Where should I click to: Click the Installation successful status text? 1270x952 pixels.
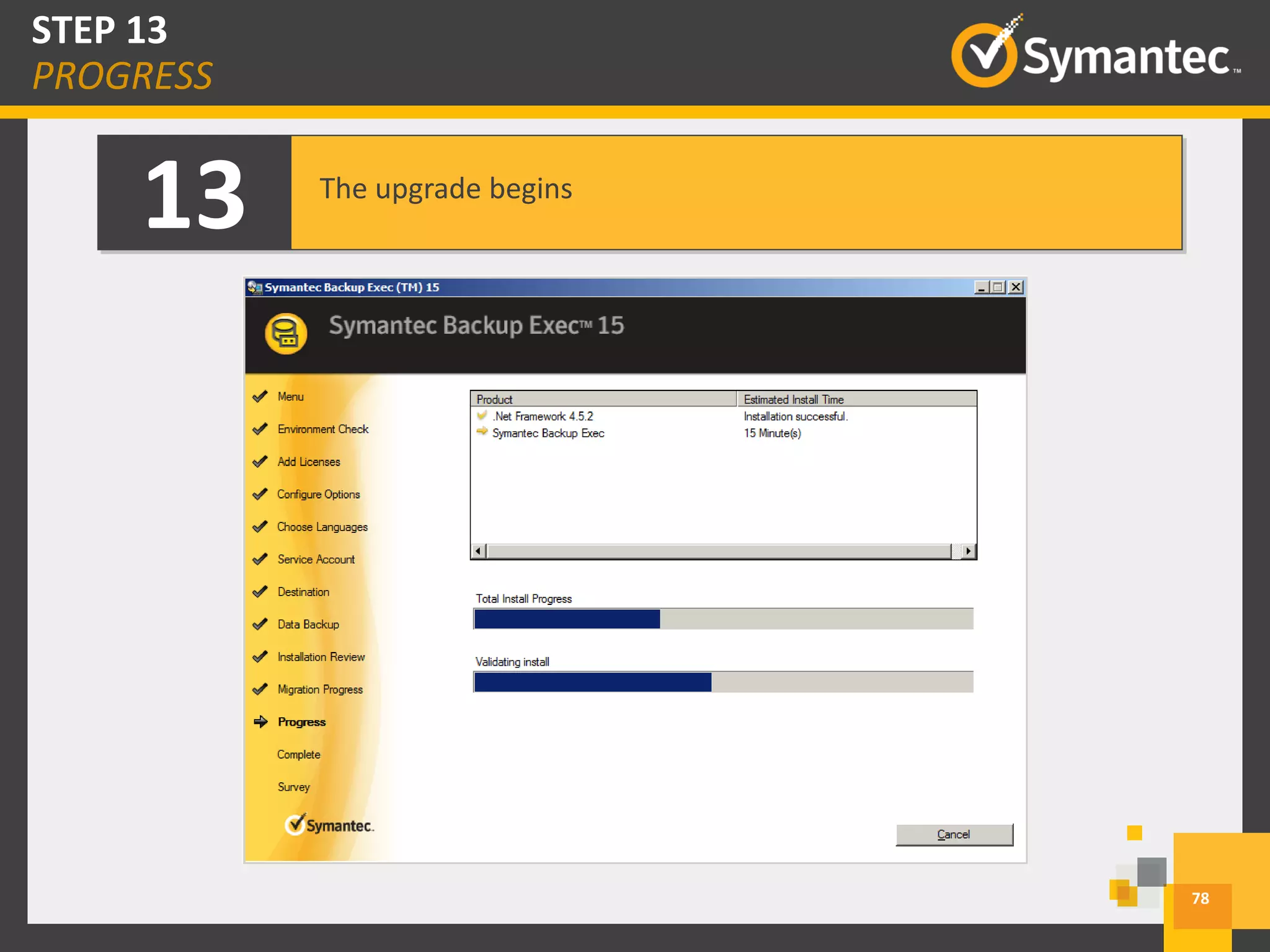pyautogui.click(x=796, y=416)
